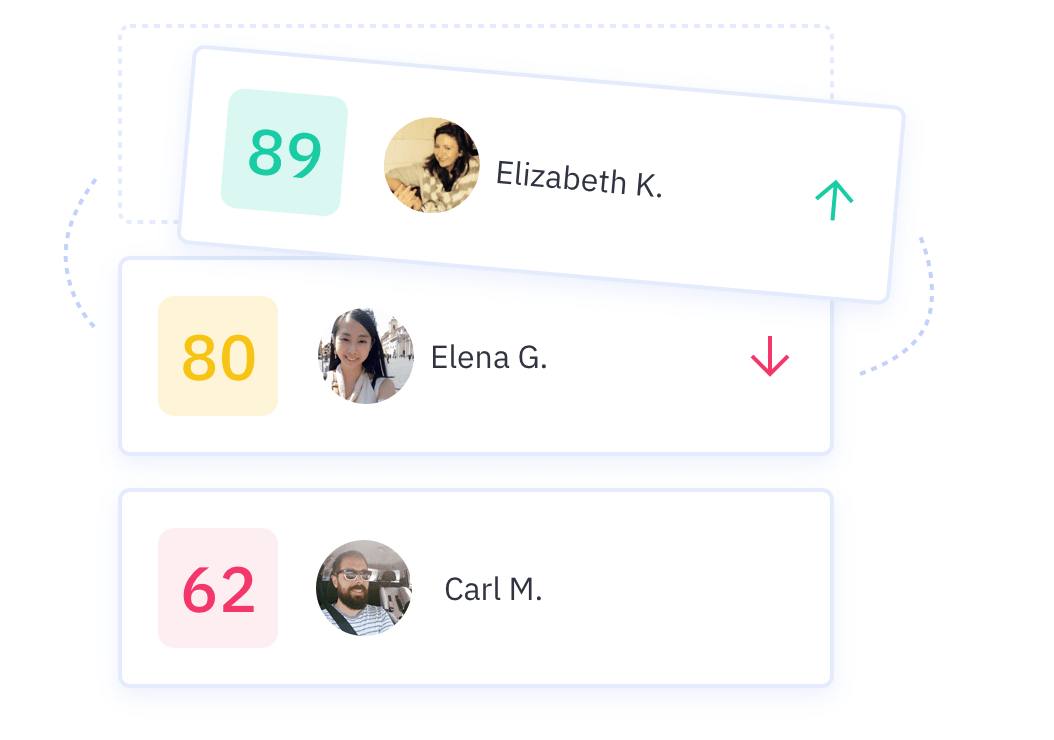The image size is (1054, 740).
Task: Open Carl M.'s profile photo
Action: [364, 588]
